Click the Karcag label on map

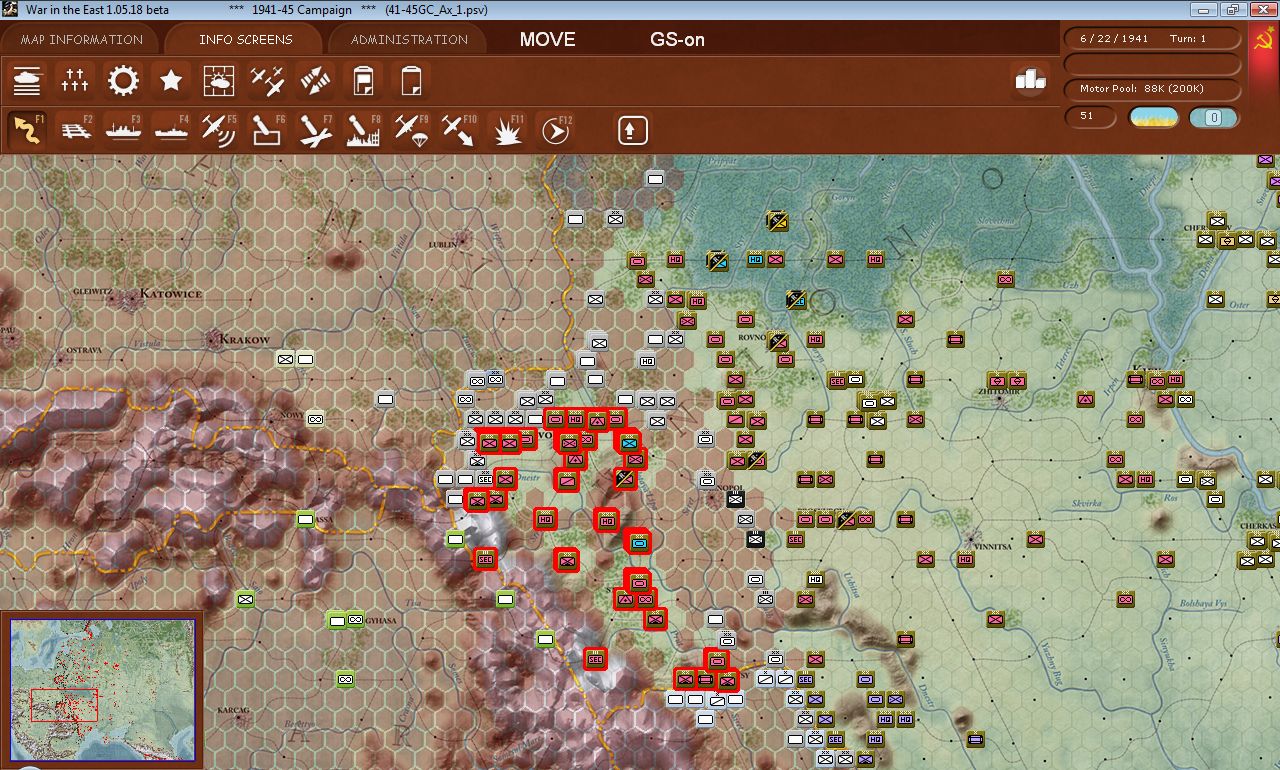[231, 710]
